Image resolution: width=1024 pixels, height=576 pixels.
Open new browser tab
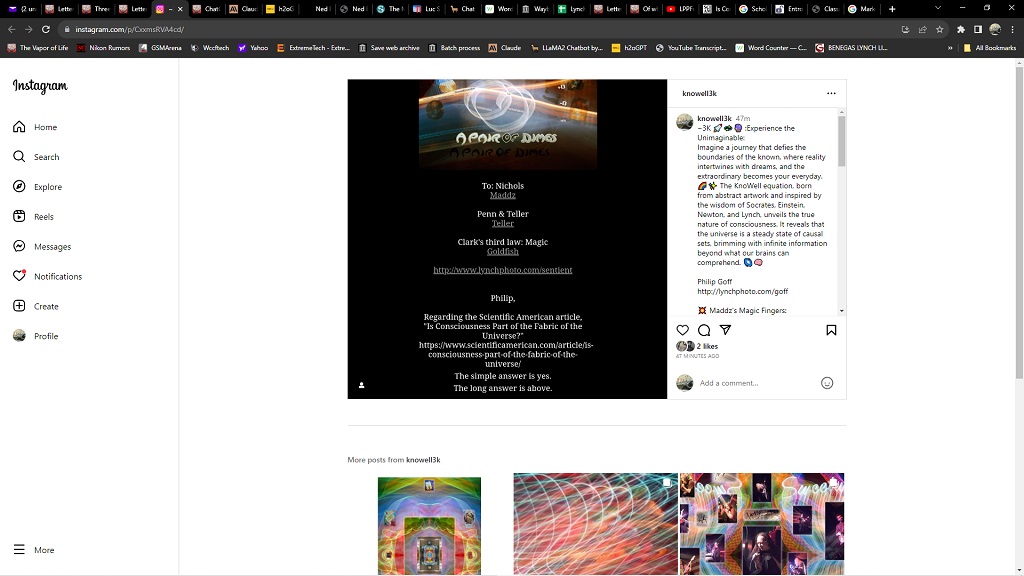click(892, 9)
